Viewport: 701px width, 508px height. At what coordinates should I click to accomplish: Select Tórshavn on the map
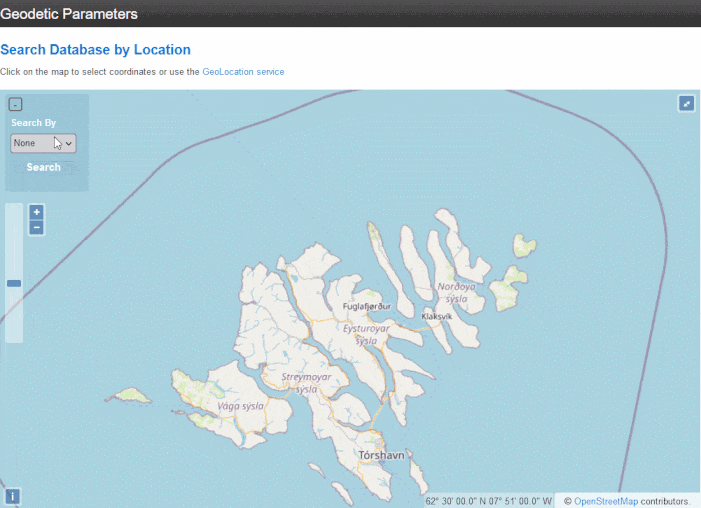(380, 456)
